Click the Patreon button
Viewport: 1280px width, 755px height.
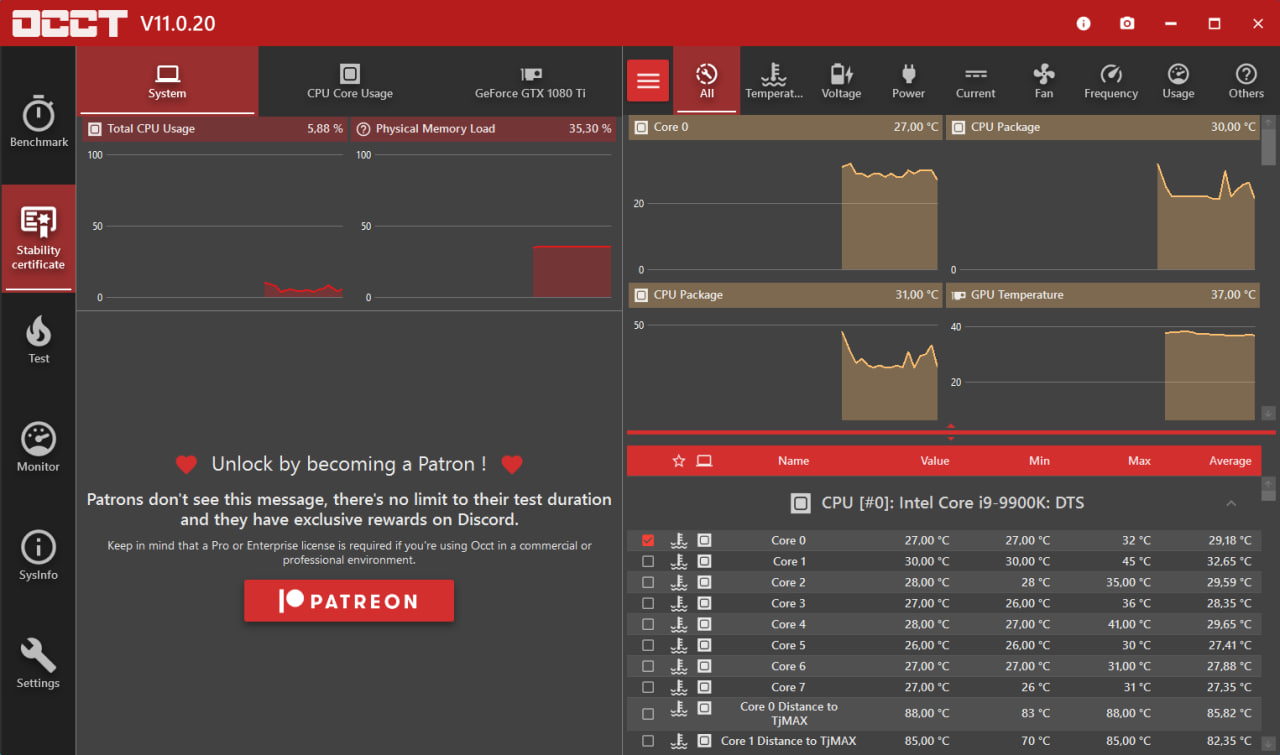349,601
